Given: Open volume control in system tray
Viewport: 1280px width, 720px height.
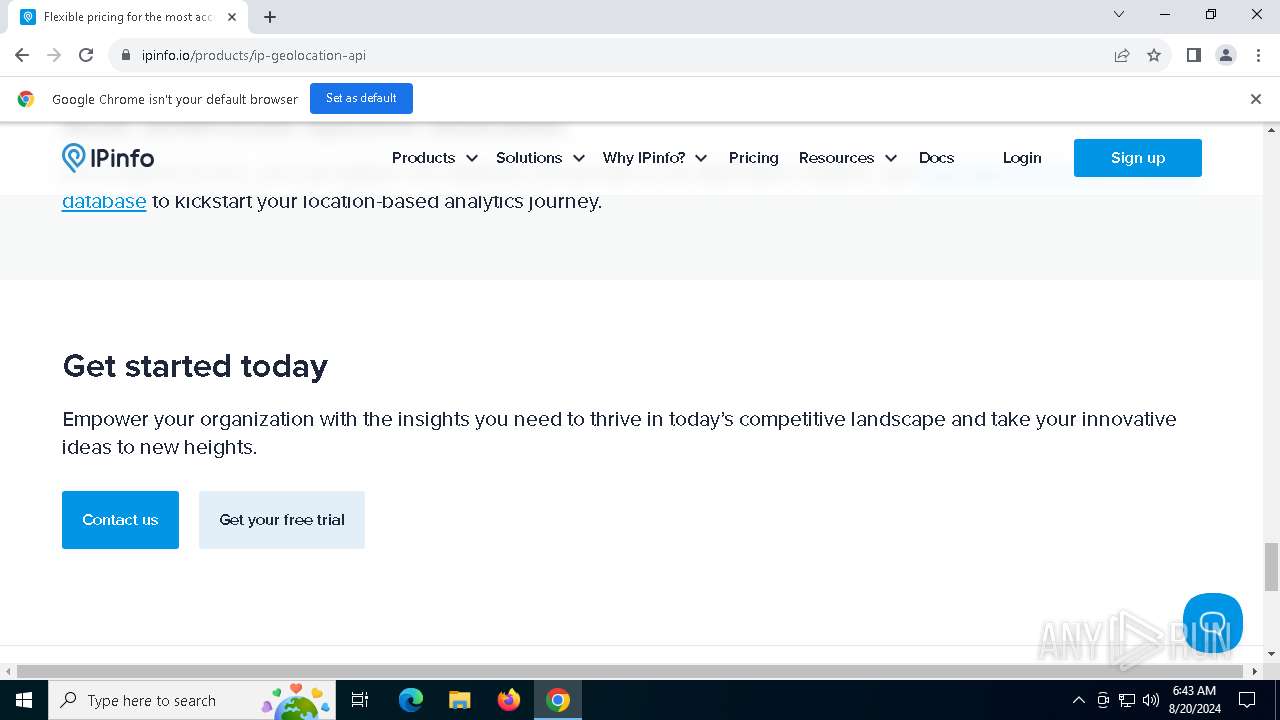Looking at the screenshot, I should click(1151, 700).
